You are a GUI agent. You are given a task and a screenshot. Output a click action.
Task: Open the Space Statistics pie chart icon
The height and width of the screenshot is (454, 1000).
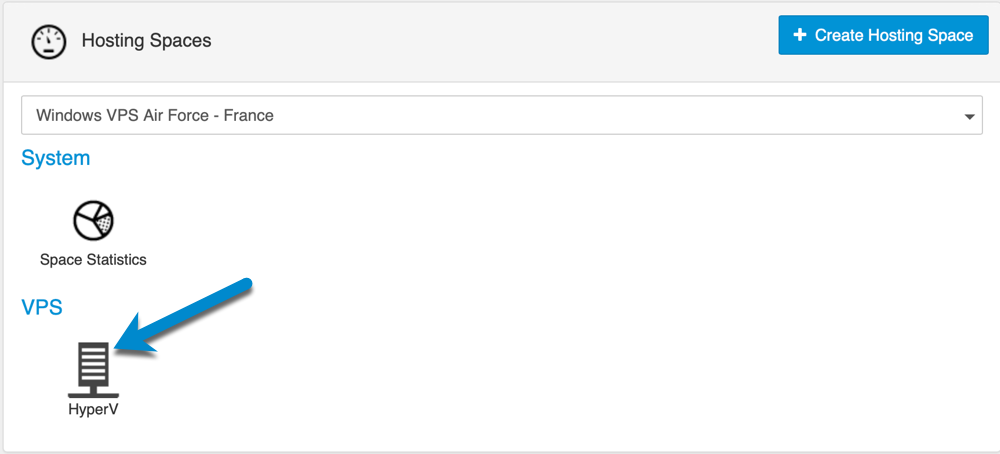point(93,221)
